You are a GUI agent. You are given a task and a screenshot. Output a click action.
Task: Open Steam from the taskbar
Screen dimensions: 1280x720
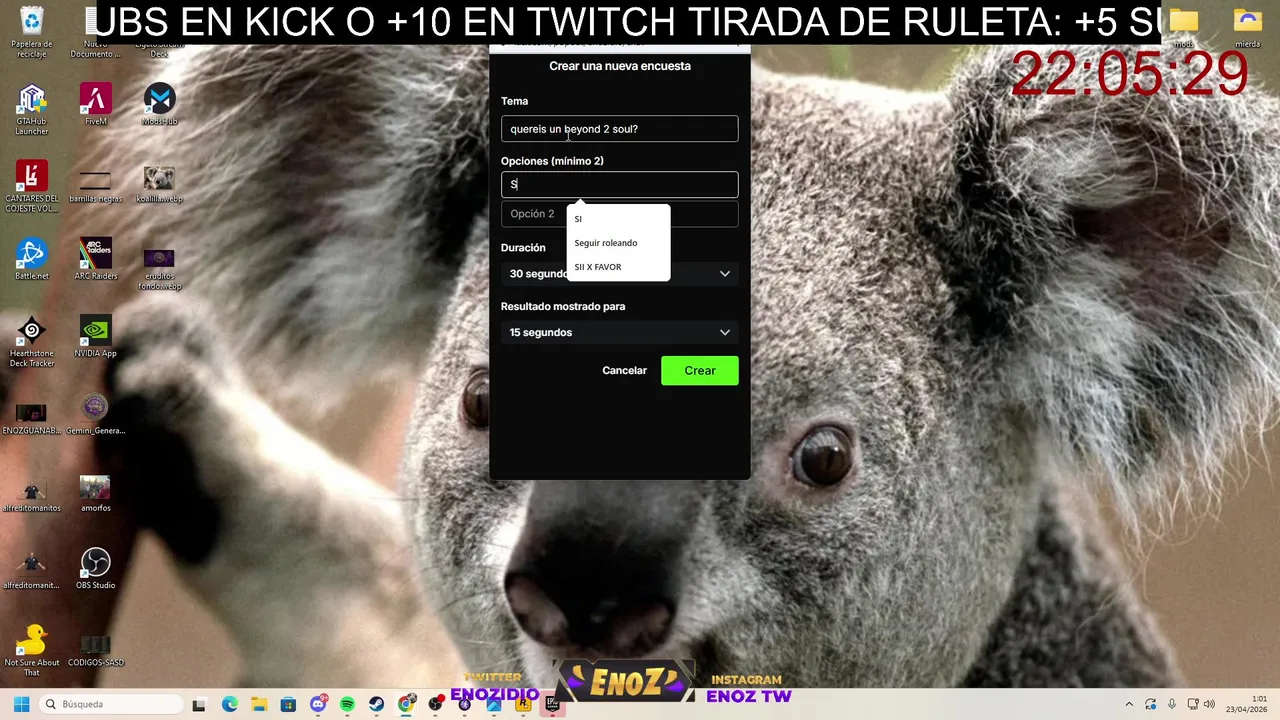(x=377, y=704)
